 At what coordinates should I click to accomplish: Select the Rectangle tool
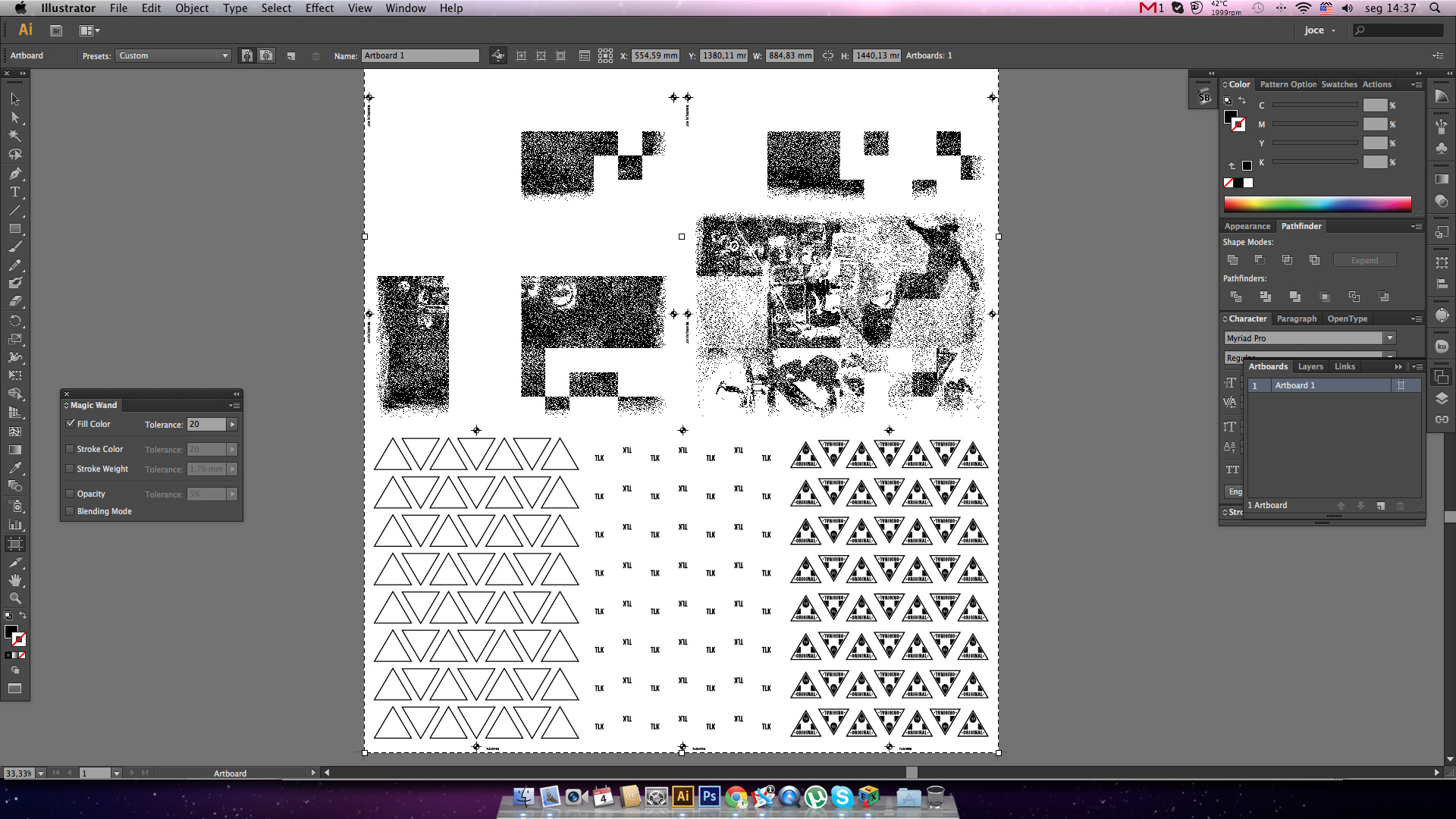pyautogui.click(x=14, y=228)
